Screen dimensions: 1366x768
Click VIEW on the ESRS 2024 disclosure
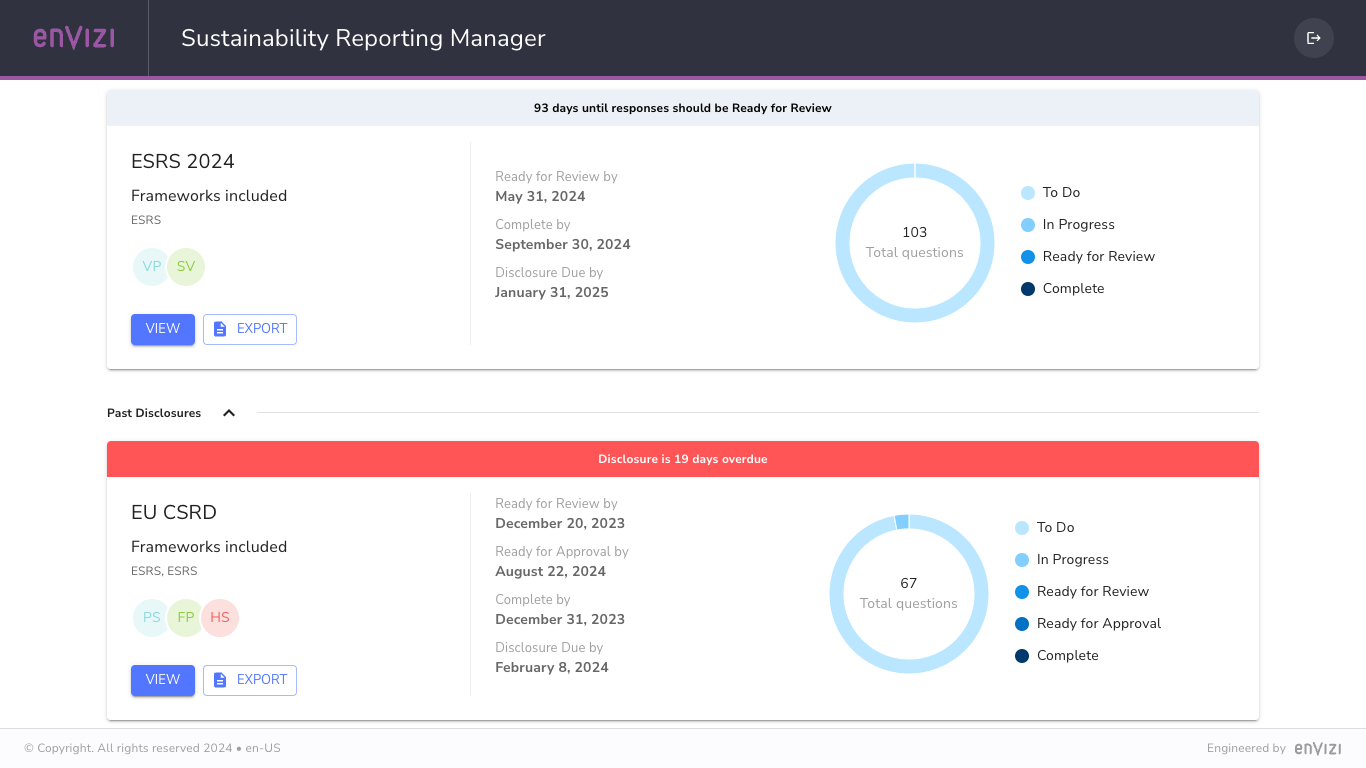click(x=162, y=329)
